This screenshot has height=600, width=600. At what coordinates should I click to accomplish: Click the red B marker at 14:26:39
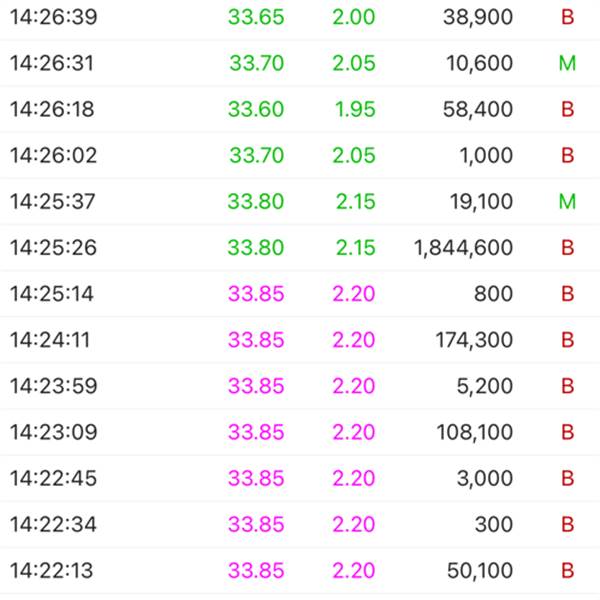567,17
